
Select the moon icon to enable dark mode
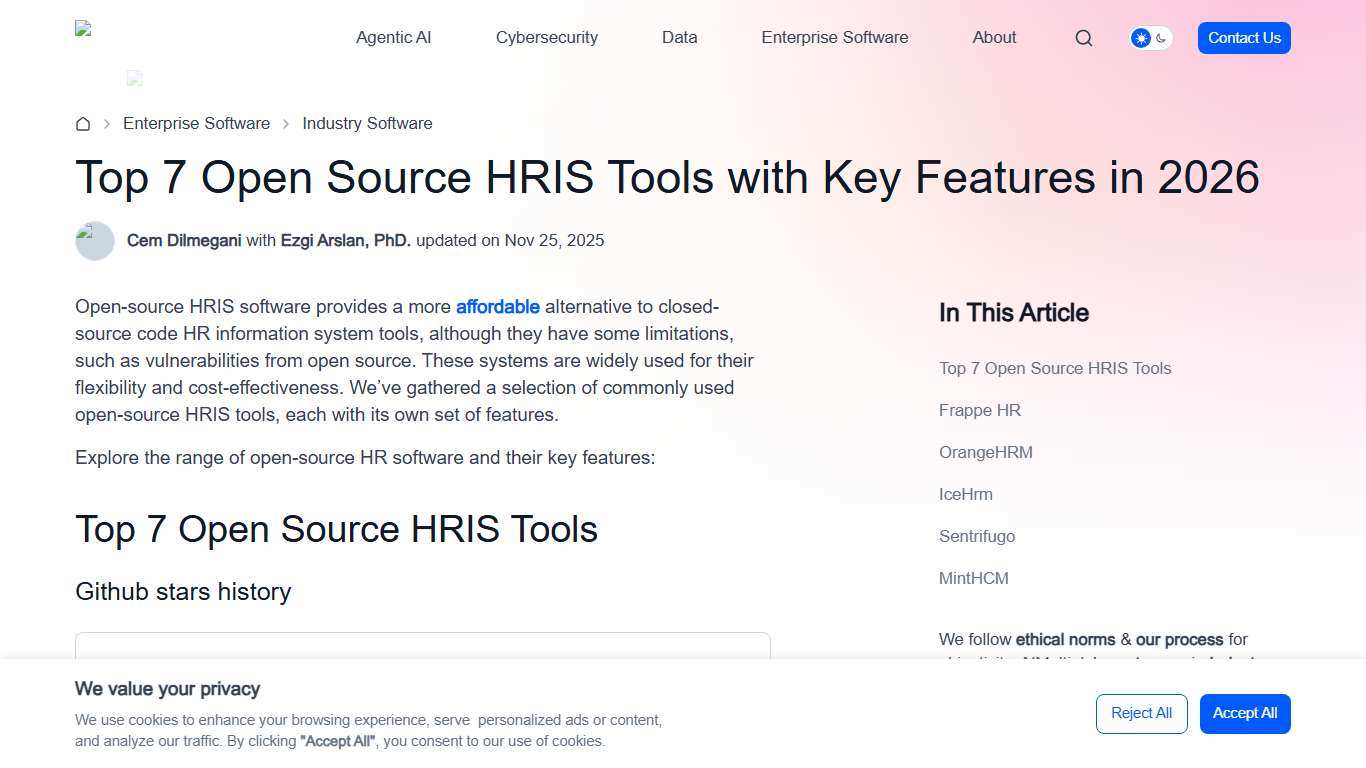[x=1160, y=37]
